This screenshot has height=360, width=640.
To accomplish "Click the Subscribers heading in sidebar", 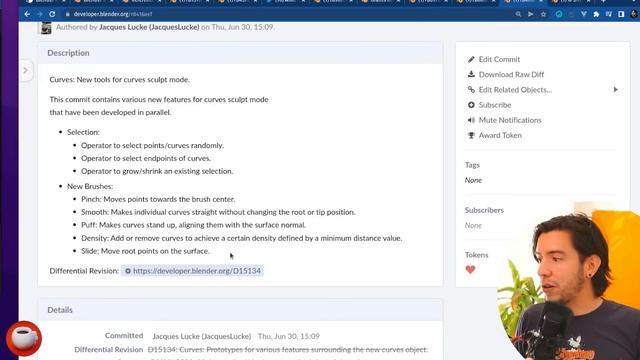I will click(x=484, y=210).
